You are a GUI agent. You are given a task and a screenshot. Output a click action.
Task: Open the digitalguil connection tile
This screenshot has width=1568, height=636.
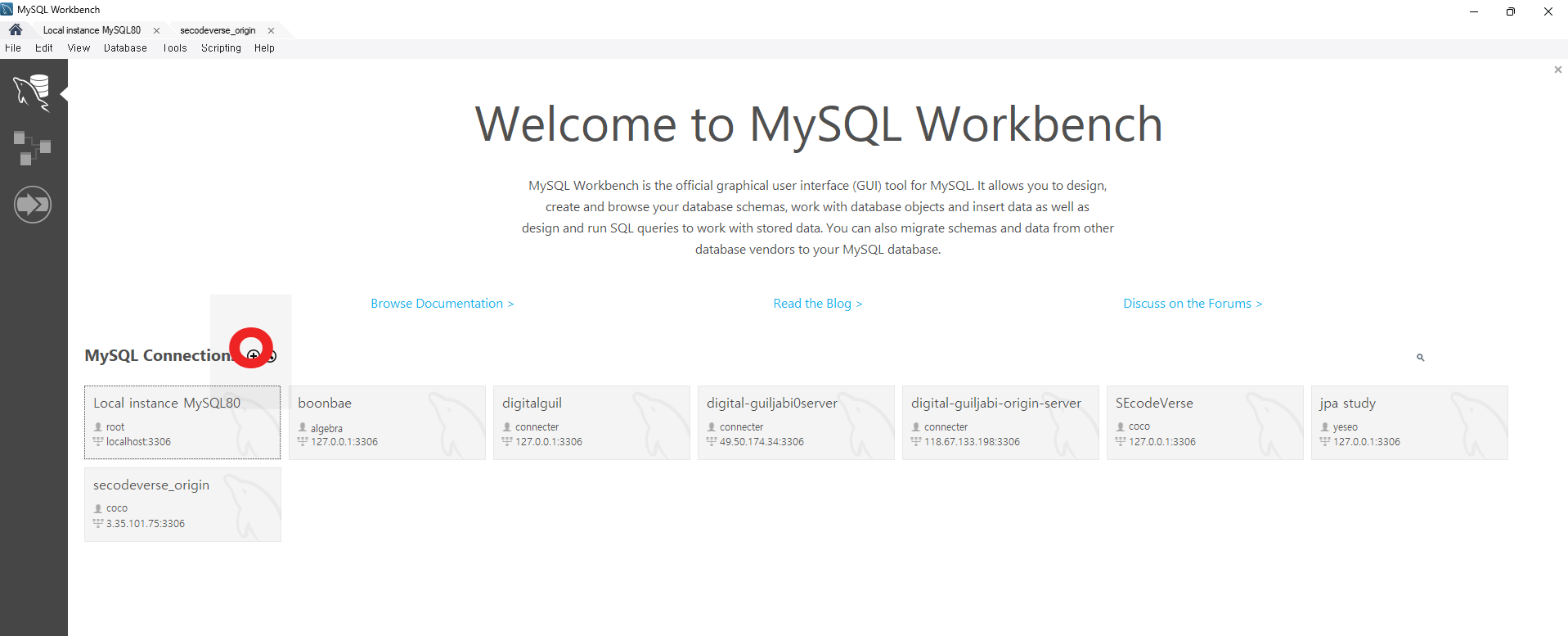(x=591, y=422)
